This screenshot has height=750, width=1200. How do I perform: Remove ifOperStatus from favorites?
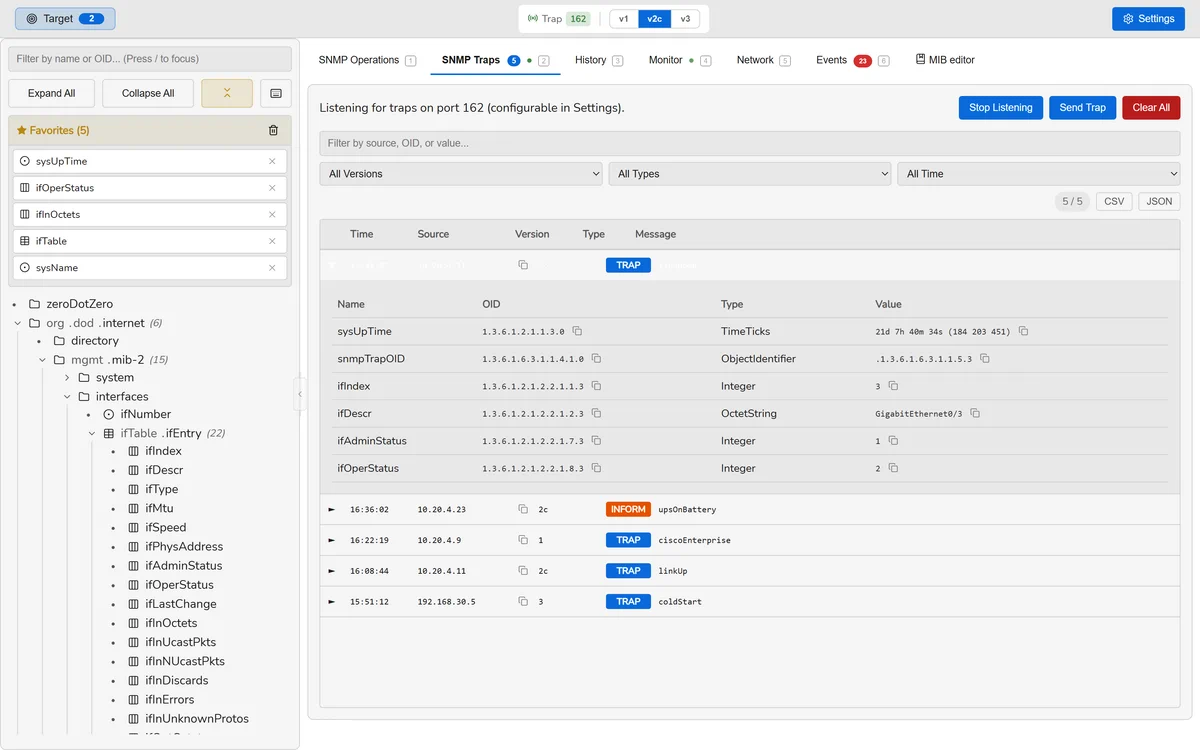(272, 188)
